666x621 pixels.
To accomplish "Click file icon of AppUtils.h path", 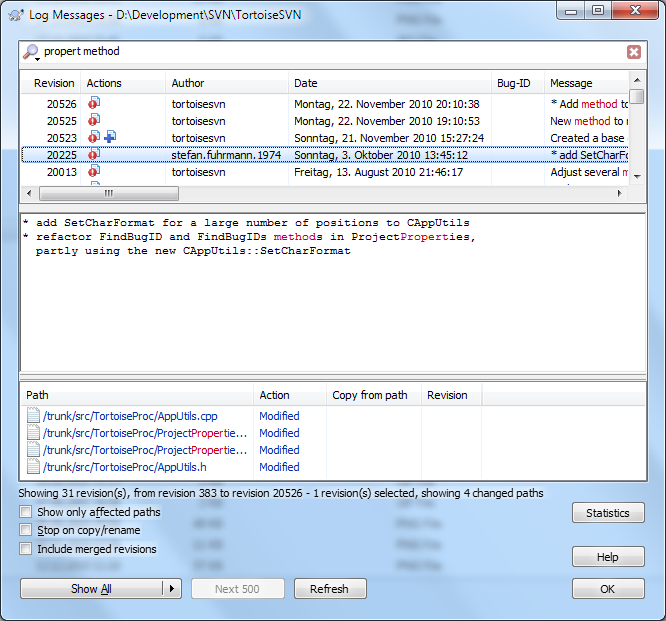I will coord(33,467).
